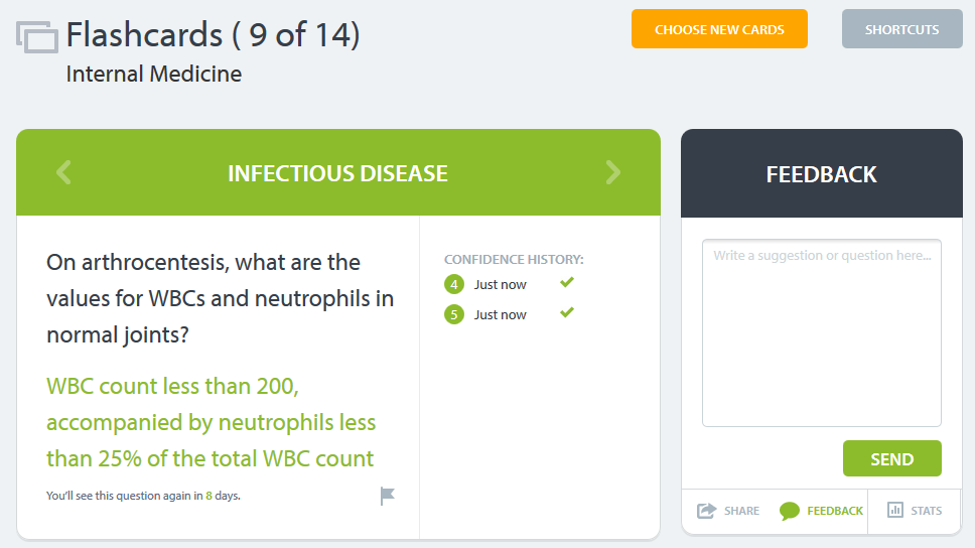The height and width of the screenshot is (548, 975).
Task: Click the flashcards stack icon
Action: click(37, 37)
